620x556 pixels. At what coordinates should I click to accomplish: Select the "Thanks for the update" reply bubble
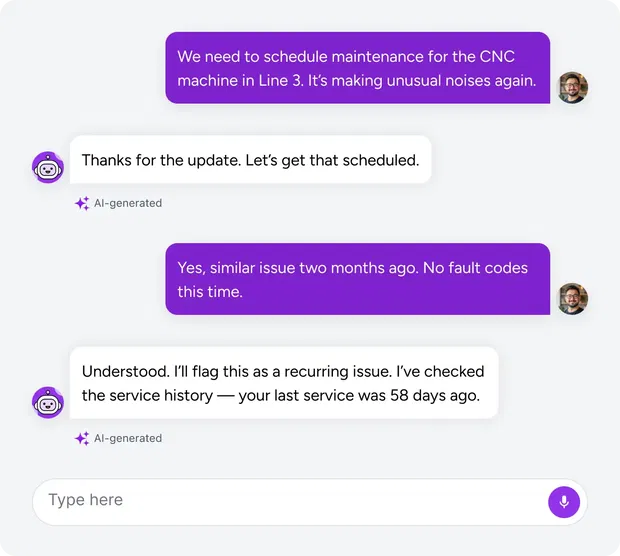[251, 160]
